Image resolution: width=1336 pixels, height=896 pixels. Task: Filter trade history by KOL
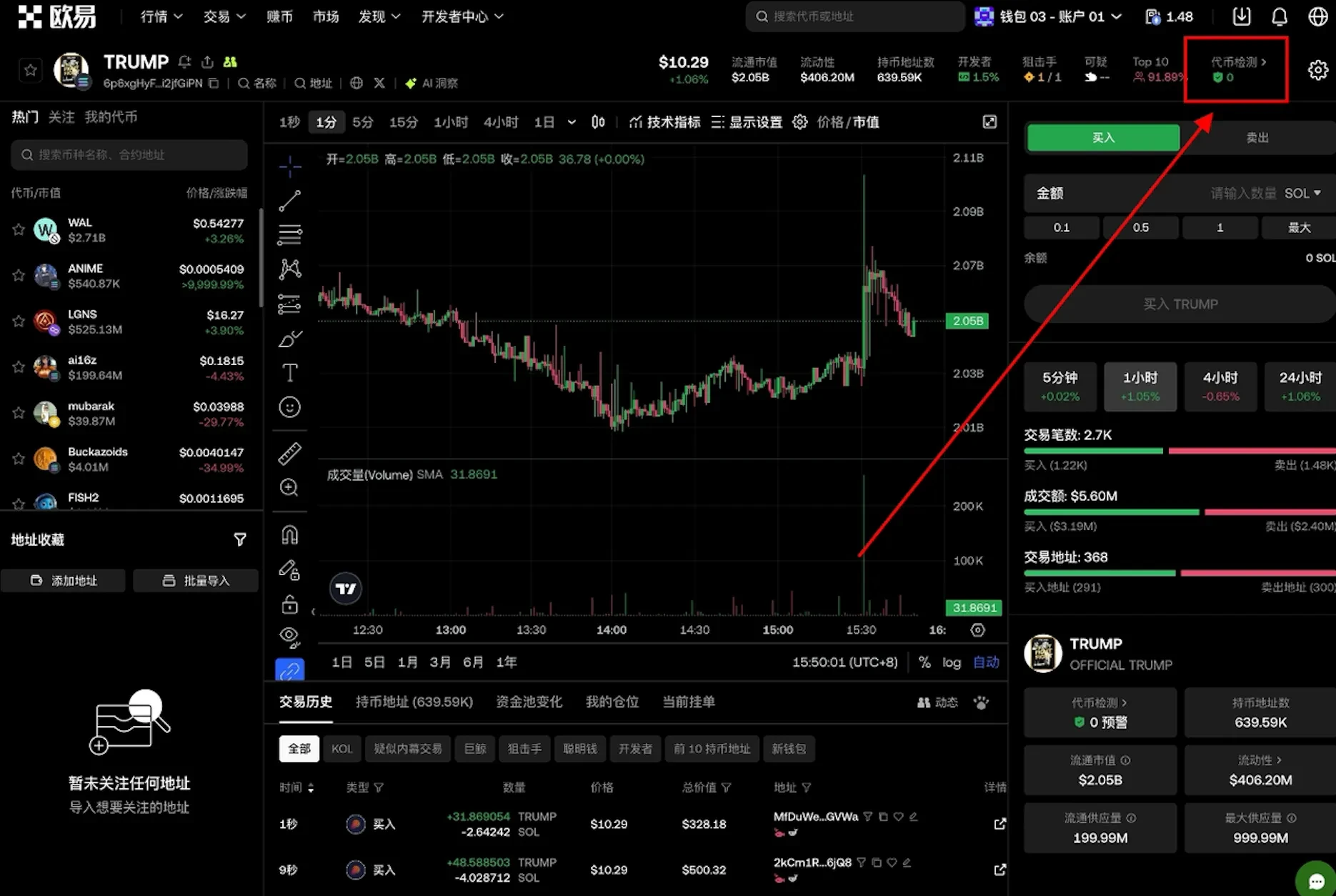(x=342, y=749)
